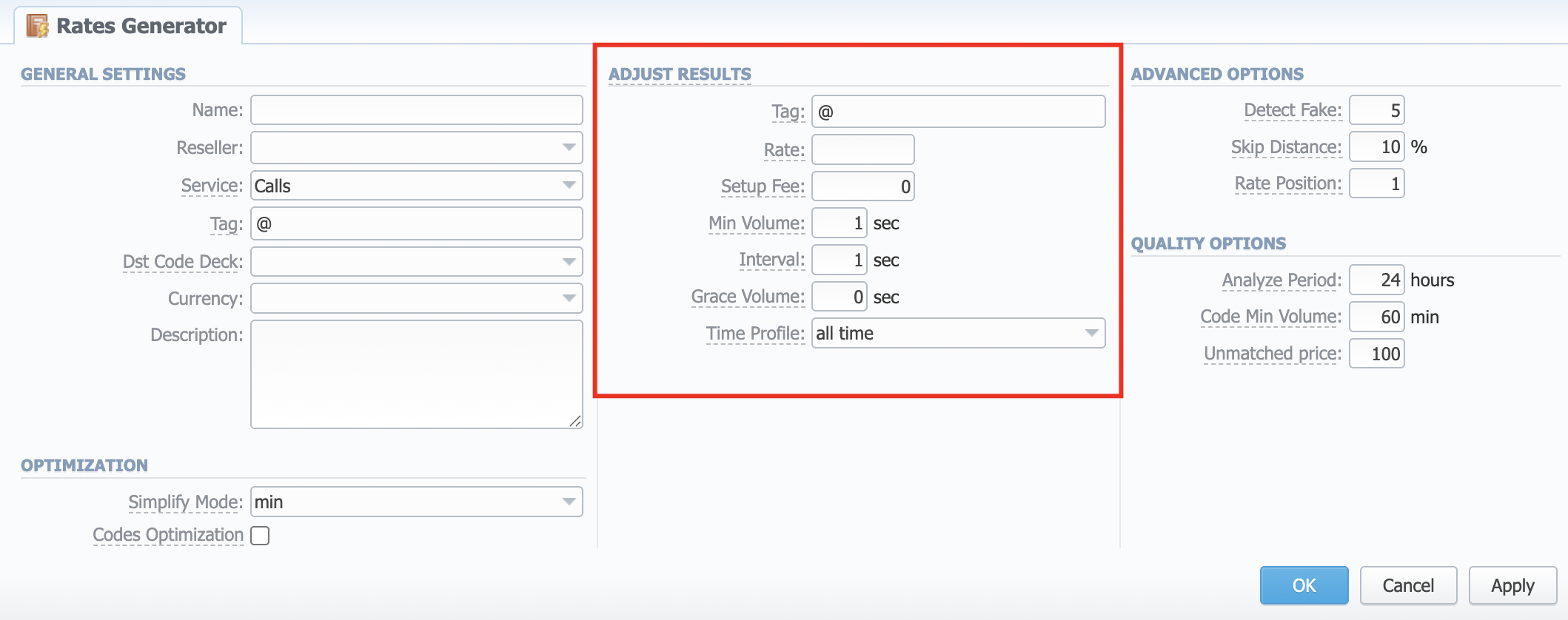Click the Rate Position field
Viewport: 1568px width, 620px height.
tap(1377, 184)
